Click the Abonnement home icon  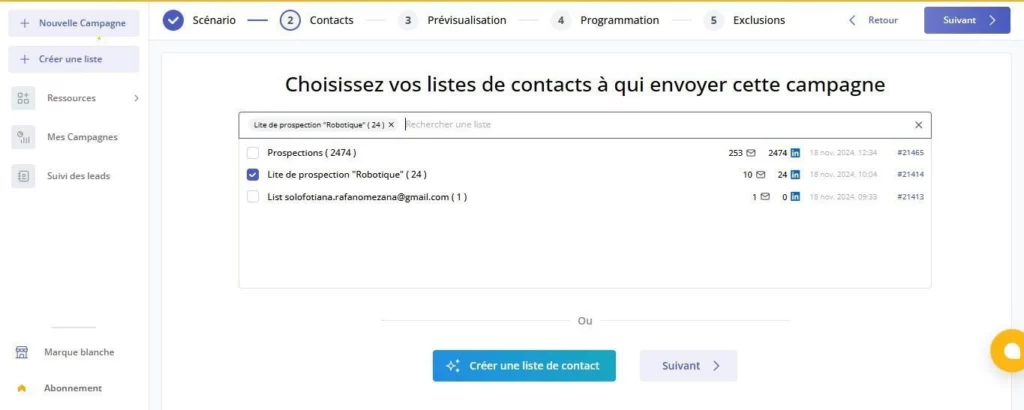21,388
